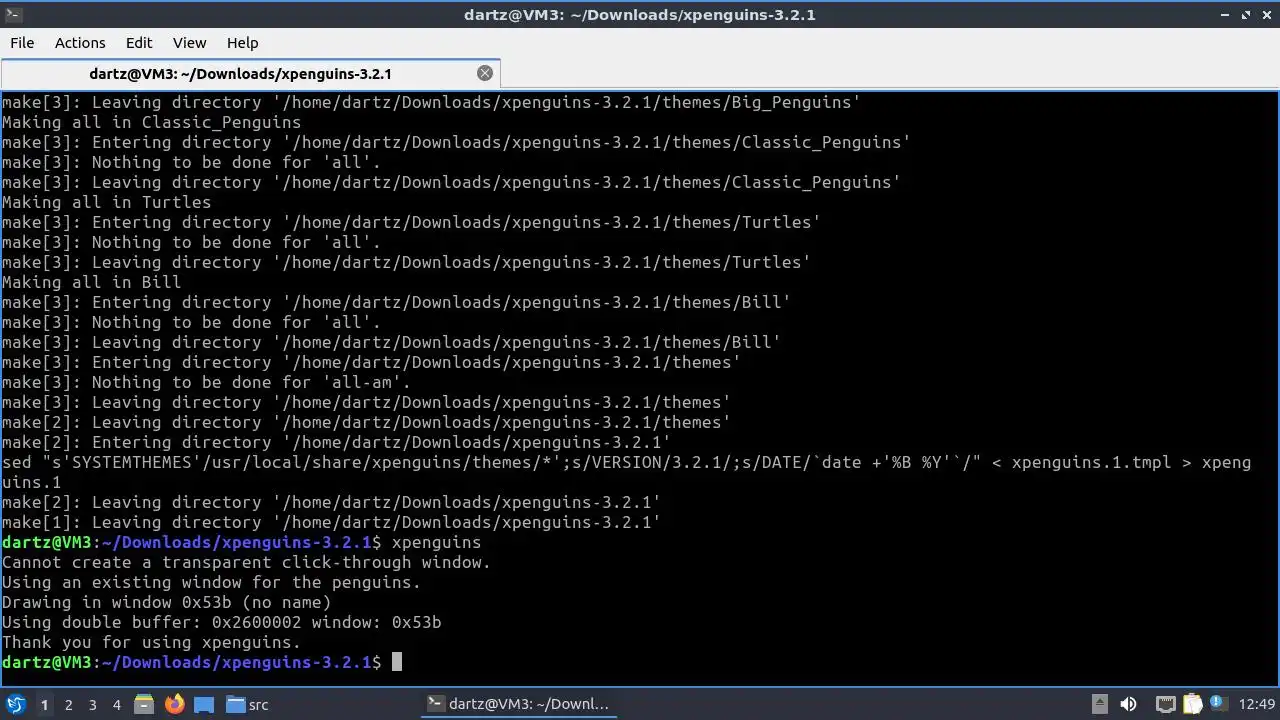Viewport: 1280px width, 720px height.
Task: Switch to workspace 1
Action: (x=44, y=704)
